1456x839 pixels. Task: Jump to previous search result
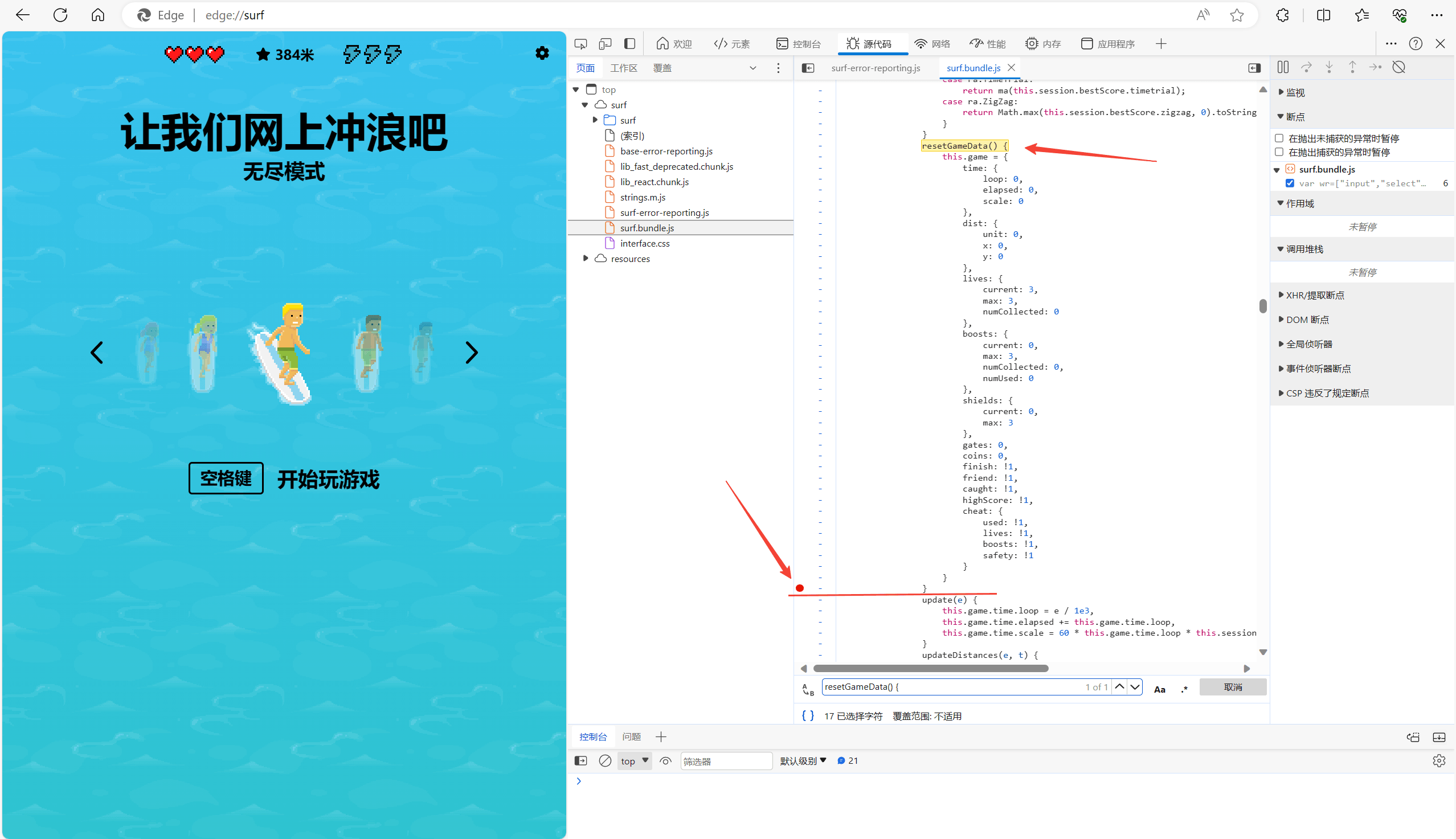(1119, 687)
